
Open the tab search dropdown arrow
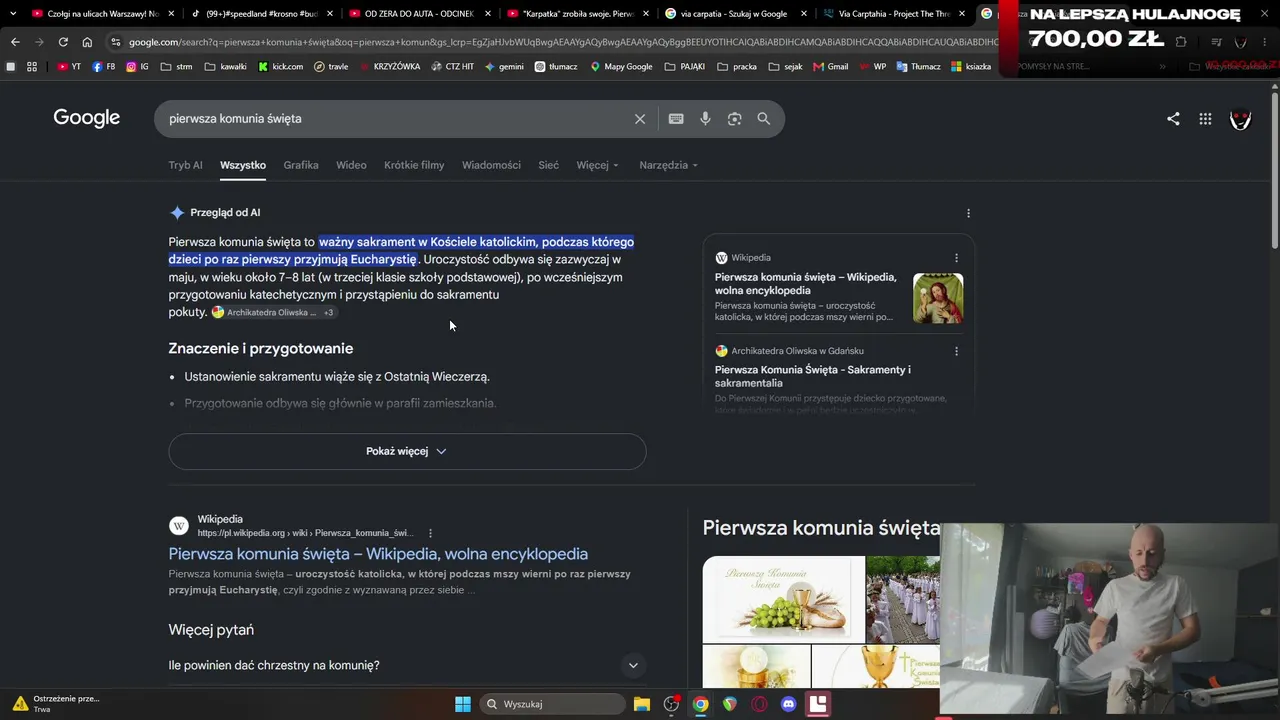pyautogui.click(x=12, y=14)
